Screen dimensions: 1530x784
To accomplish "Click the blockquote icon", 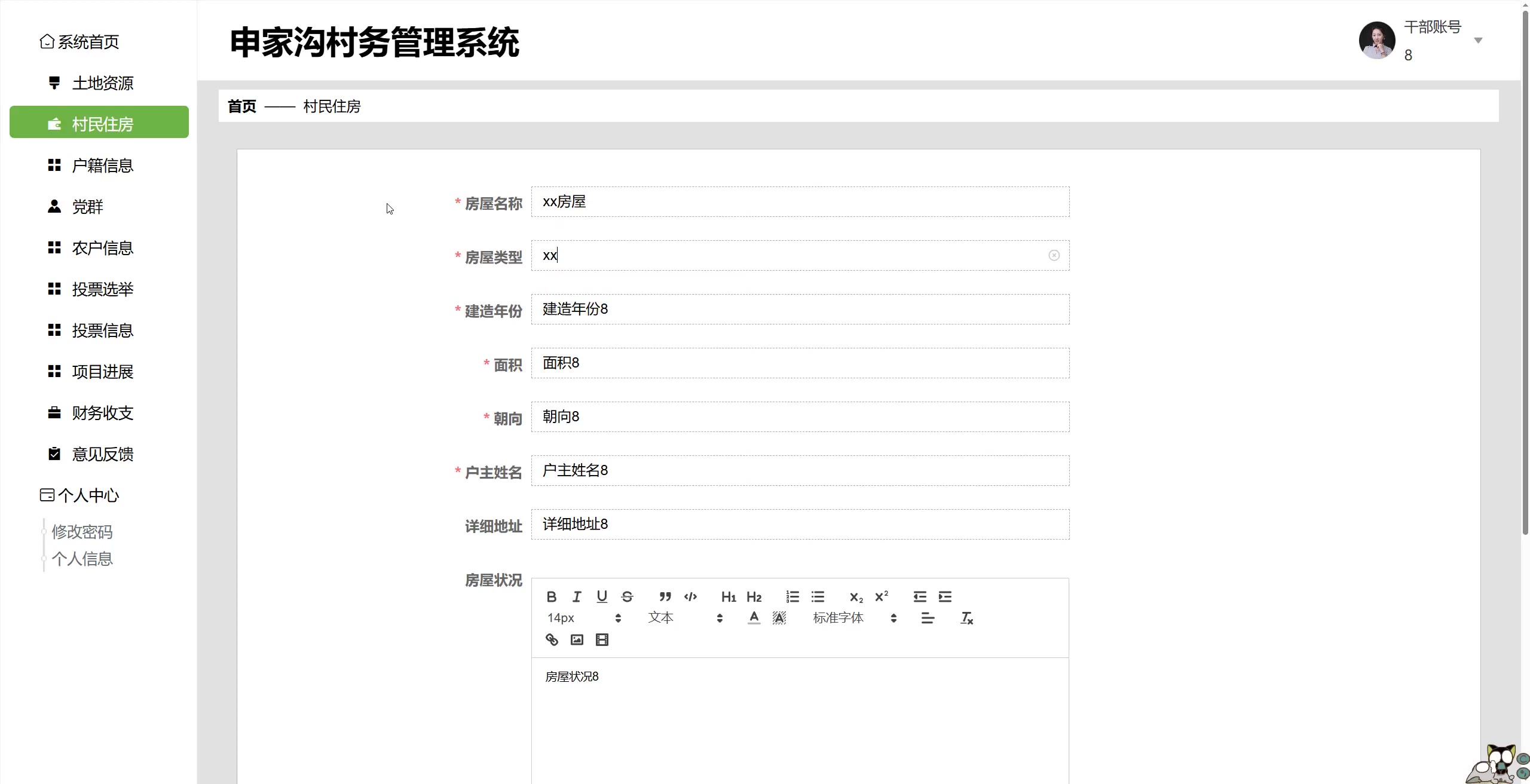I will (665, 596).
